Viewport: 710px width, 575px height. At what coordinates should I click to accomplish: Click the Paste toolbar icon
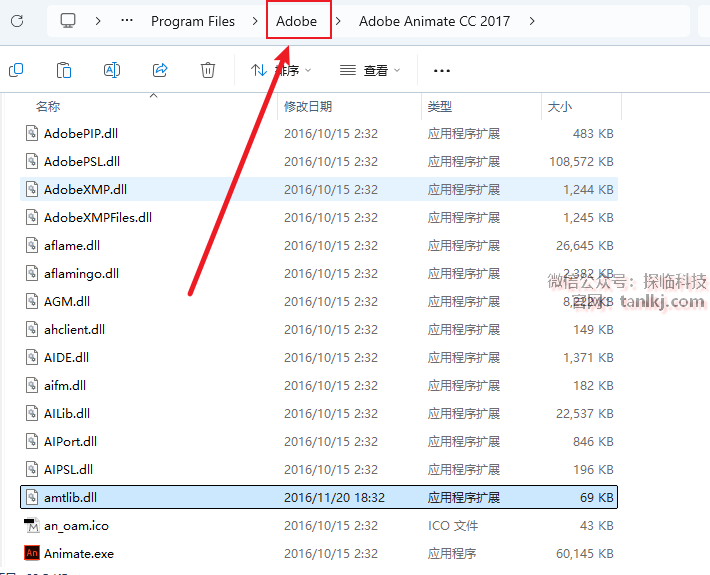coord(64,70)
